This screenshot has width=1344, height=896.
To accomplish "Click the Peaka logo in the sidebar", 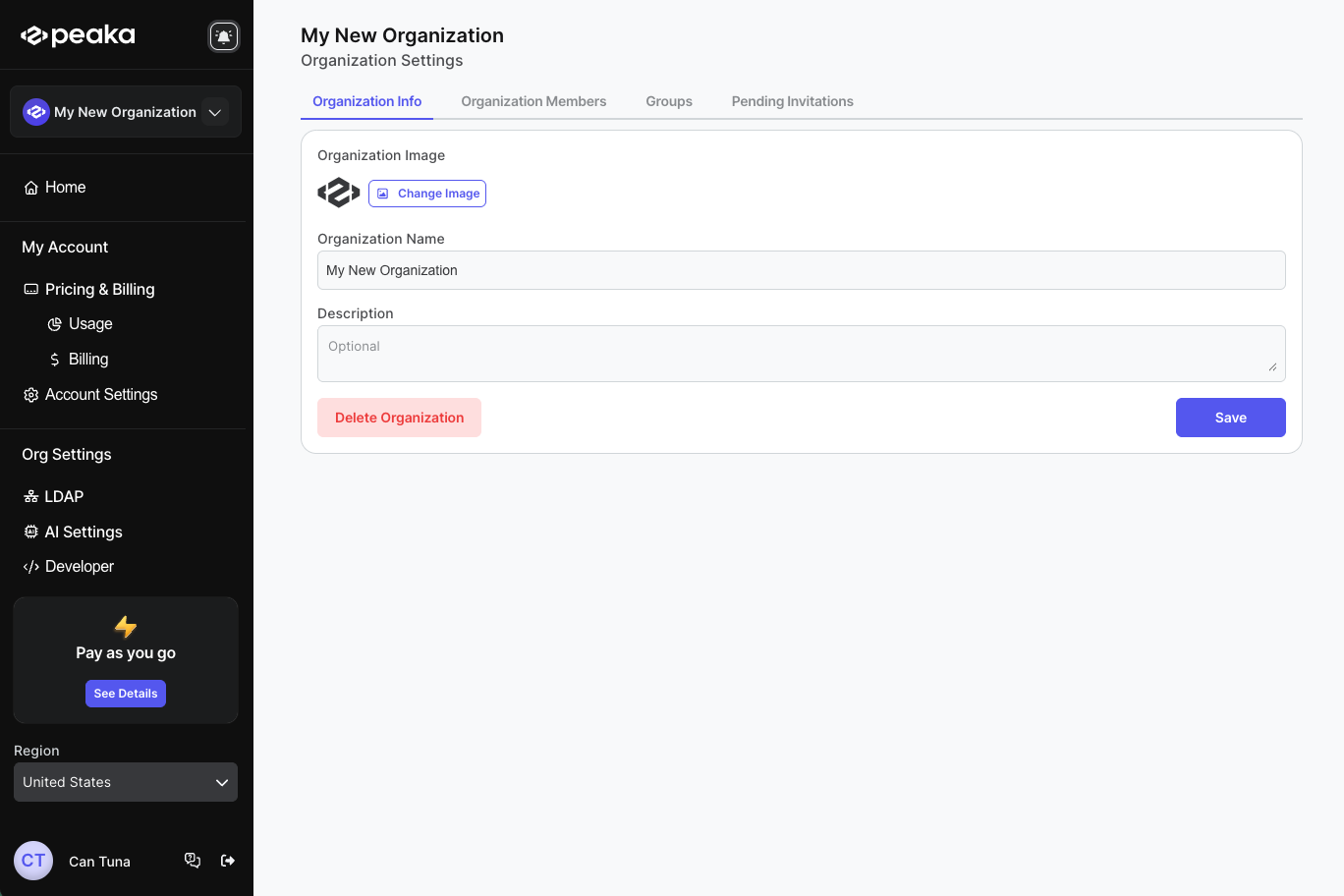I will [x=77, y=34].
